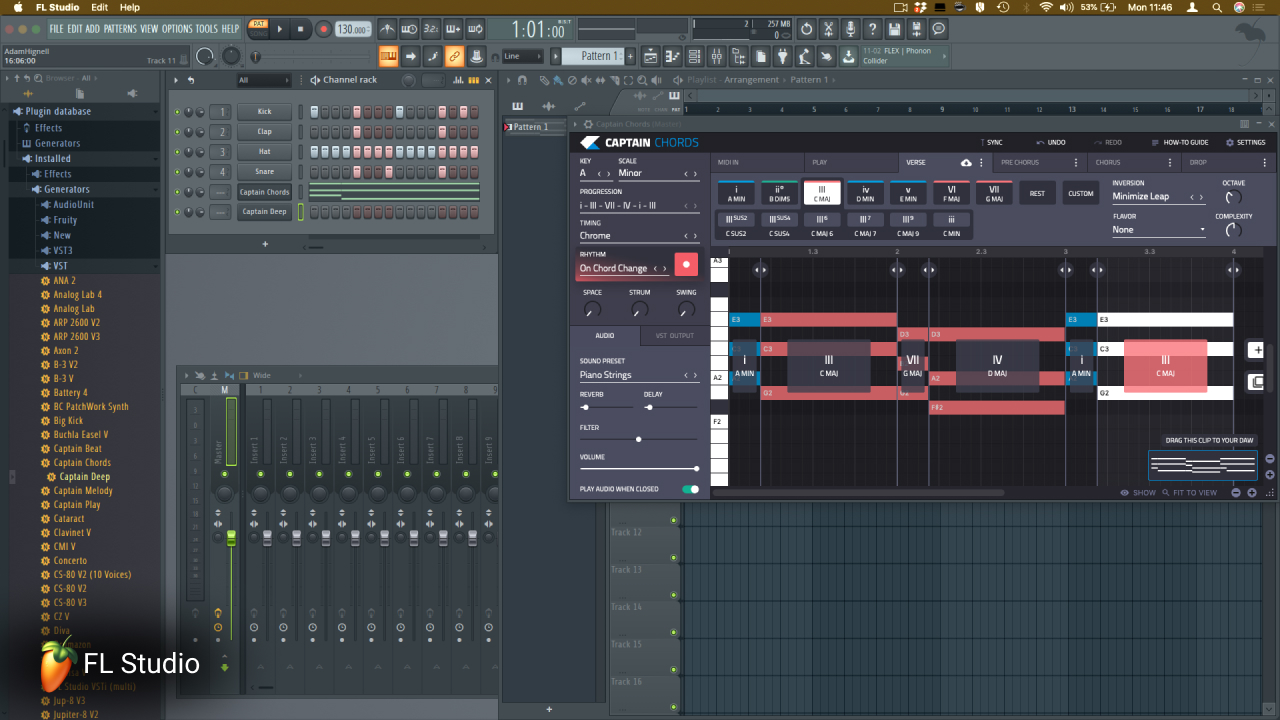Click the rhythm record red button
The height and width of the screenshot is (720, 1280).
(x=686, y=264)
